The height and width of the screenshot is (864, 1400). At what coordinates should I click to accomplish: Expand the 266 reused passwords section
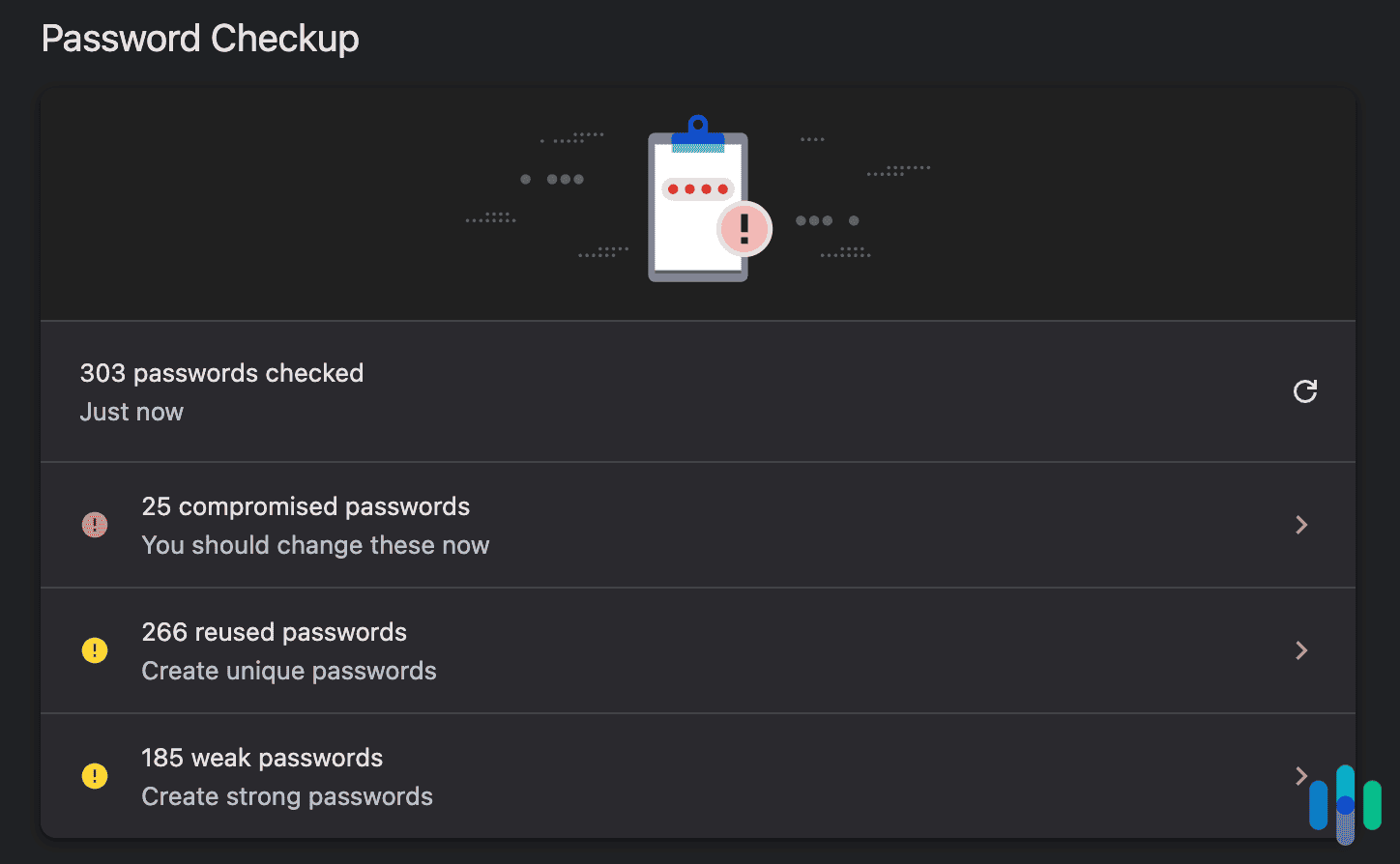1301,650
